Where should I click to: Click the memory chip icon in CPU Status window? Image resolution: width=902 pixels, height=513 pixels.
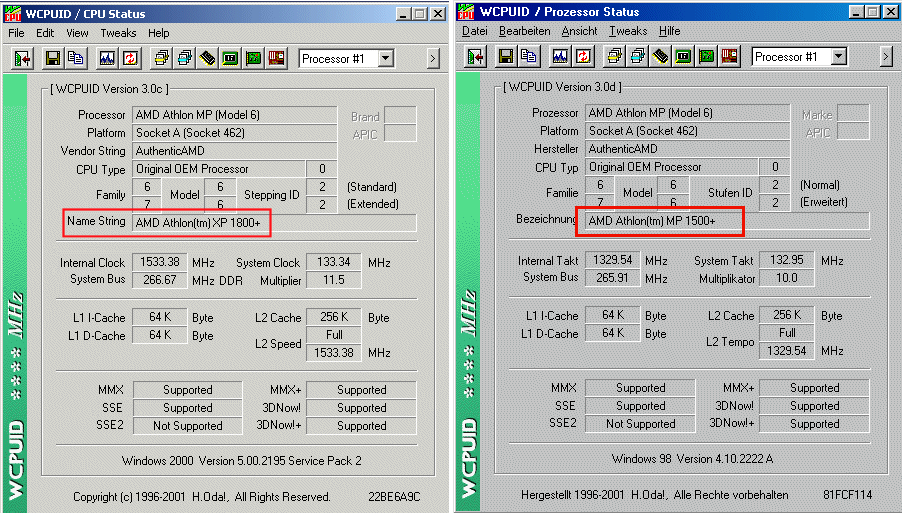207,58
